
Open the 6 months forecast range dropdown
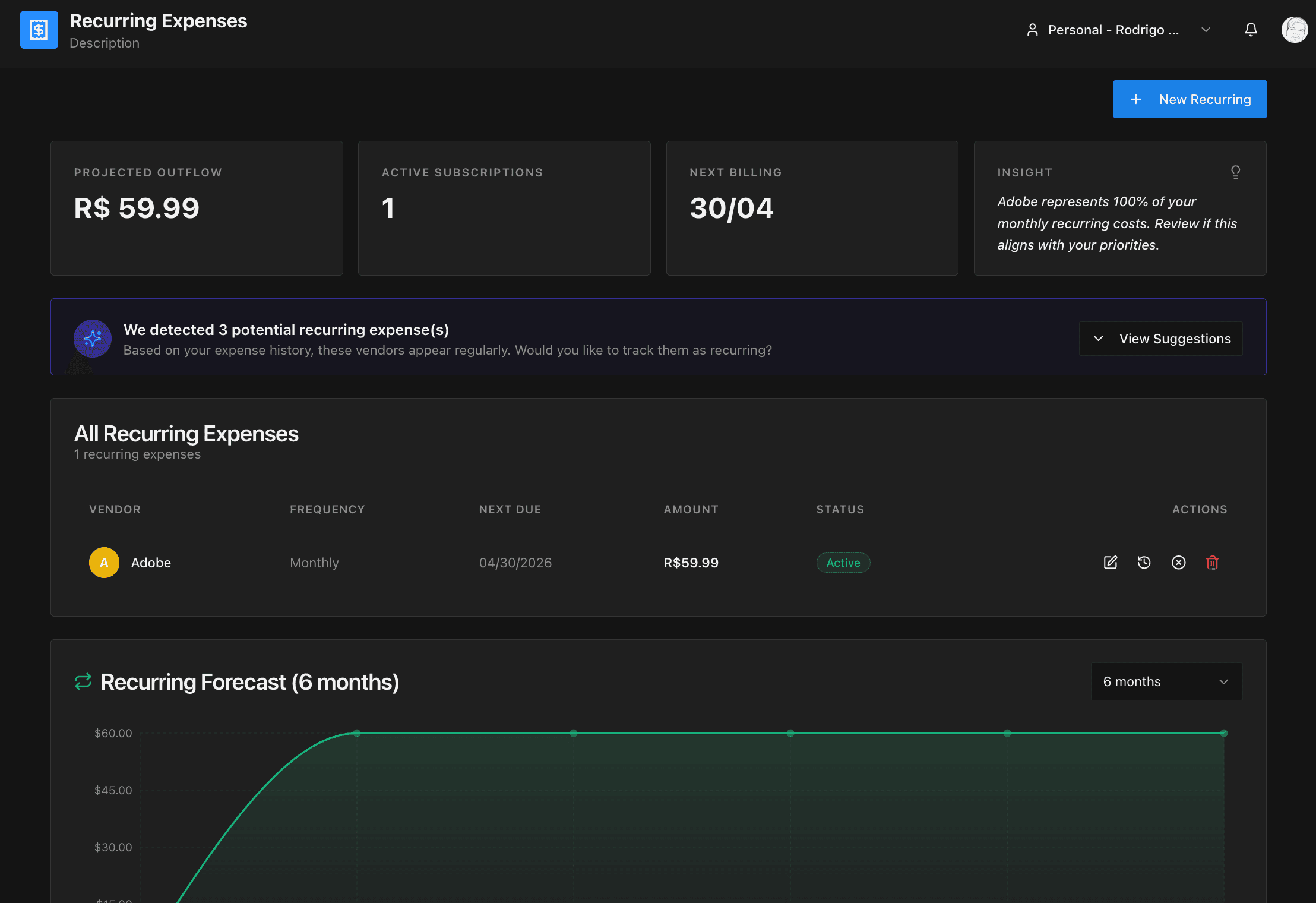(1166, 681)
